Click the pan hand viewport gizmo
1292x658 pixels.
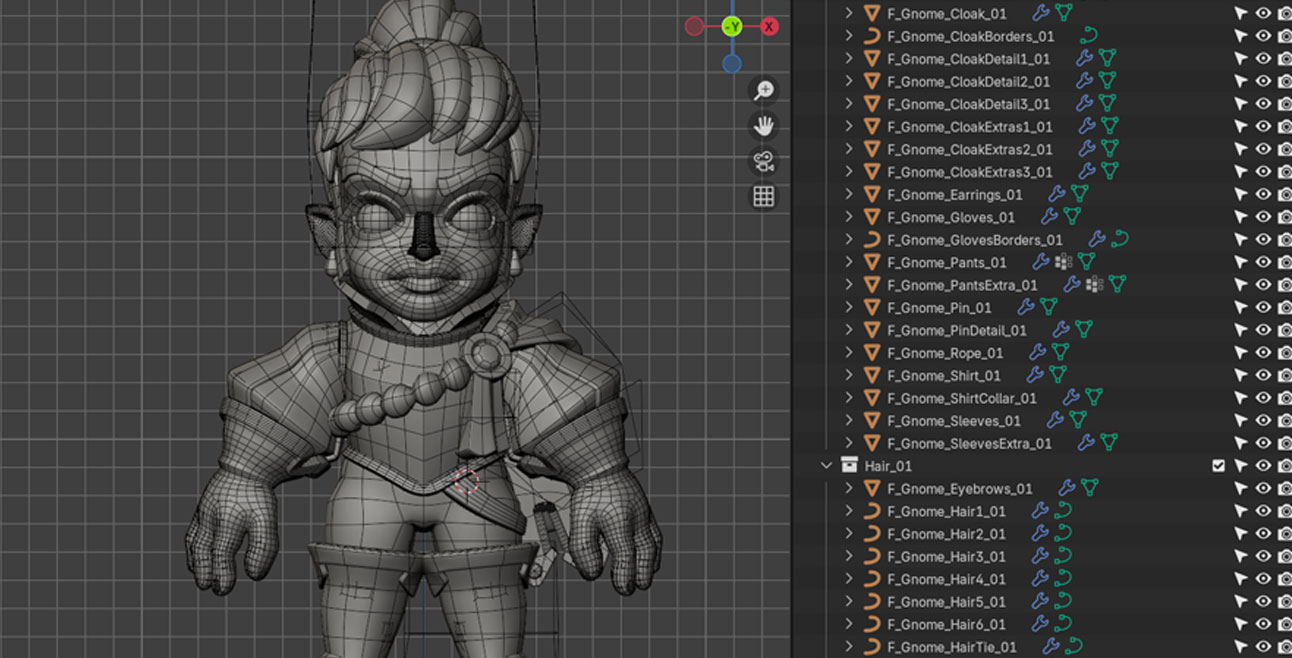click(x=764, y=126)
